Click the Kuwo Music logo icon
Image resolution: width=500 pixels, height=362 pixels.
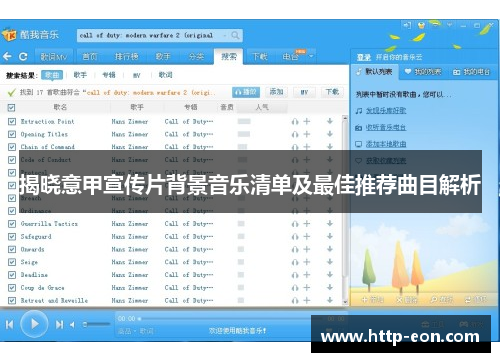pyautogui.click(x=9, y=35)
